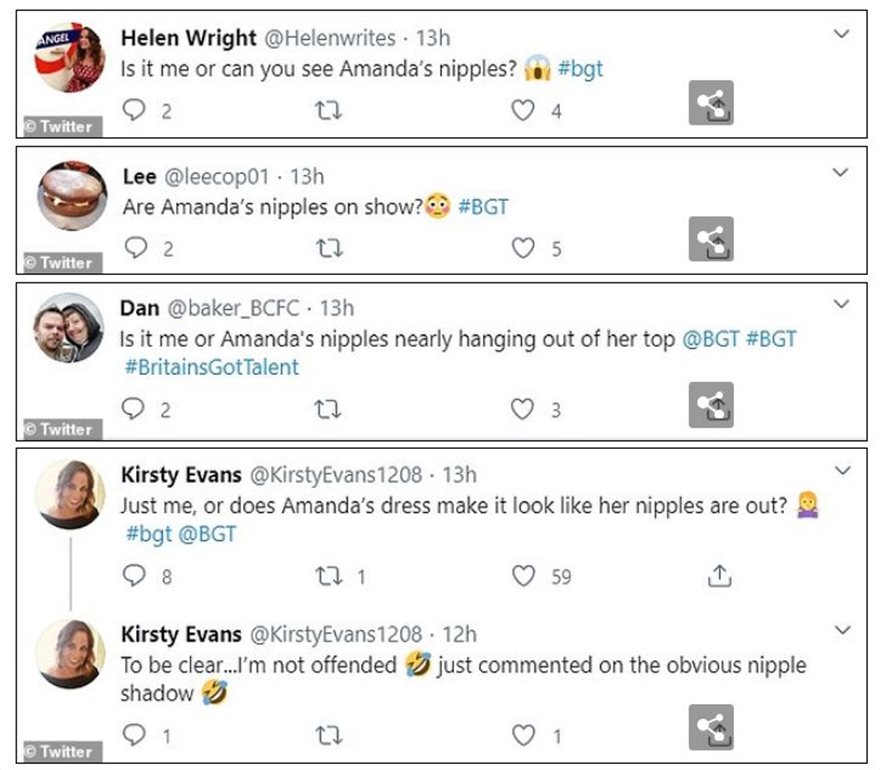The height and width of the screenshot is (770, 880).
Task: Like Dan's tweet with heart icon
Action: pyautogui.click(x=523, y=409)
